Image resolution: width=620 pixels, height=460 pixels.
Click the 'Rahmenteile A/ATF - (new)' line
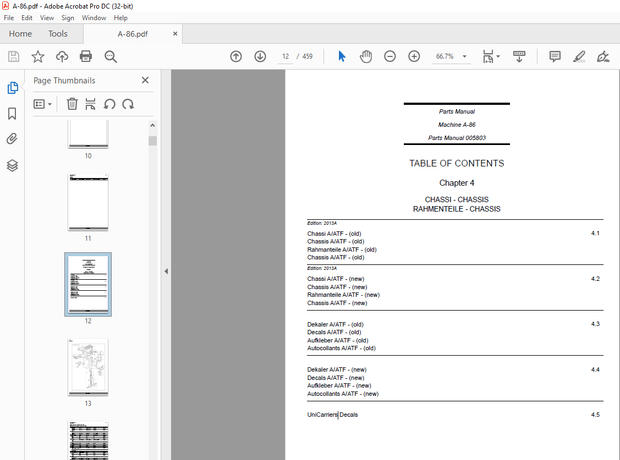coord(343,295)
